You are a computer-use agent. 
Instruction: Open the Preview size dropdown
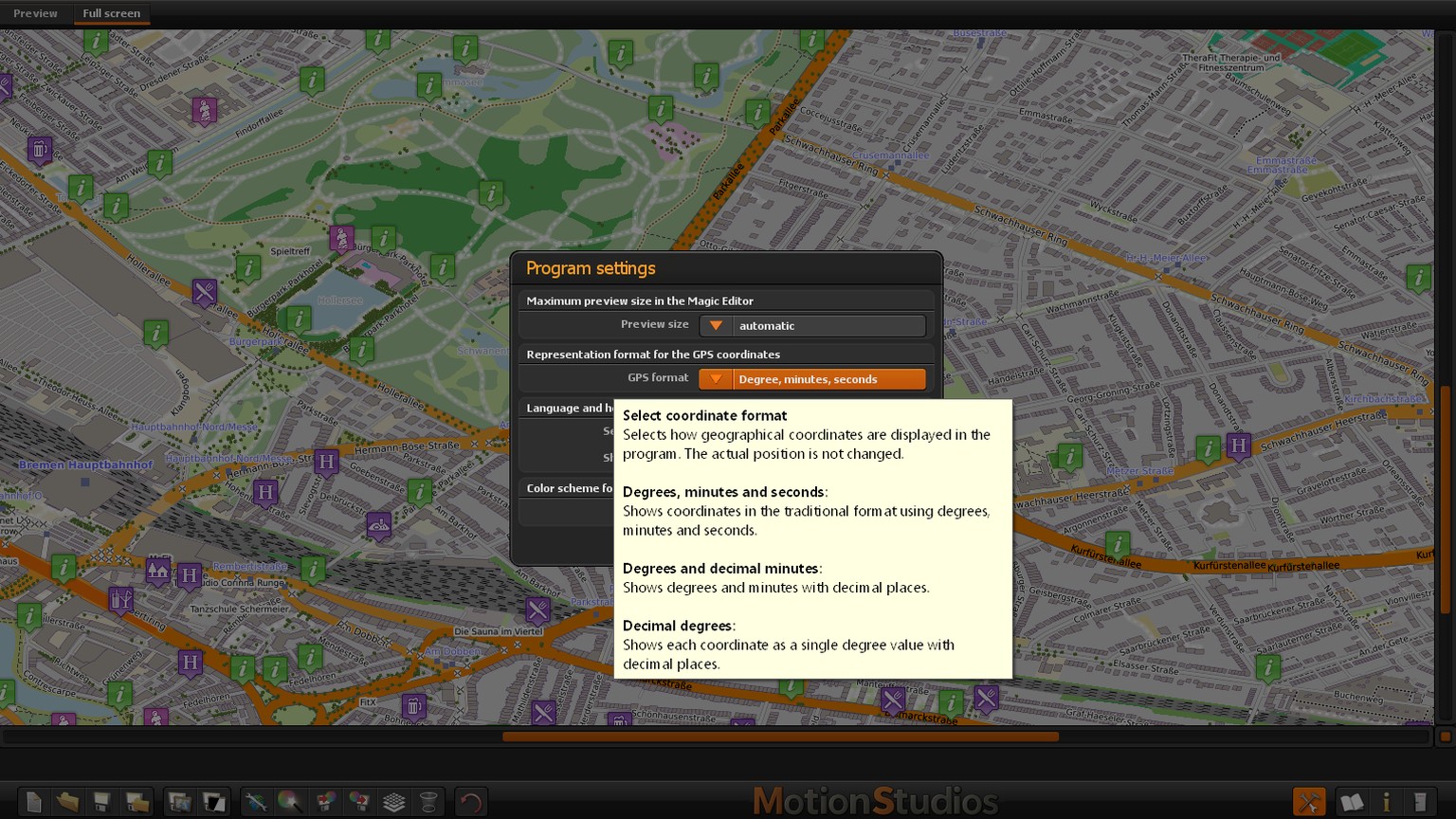pos(812,326)
